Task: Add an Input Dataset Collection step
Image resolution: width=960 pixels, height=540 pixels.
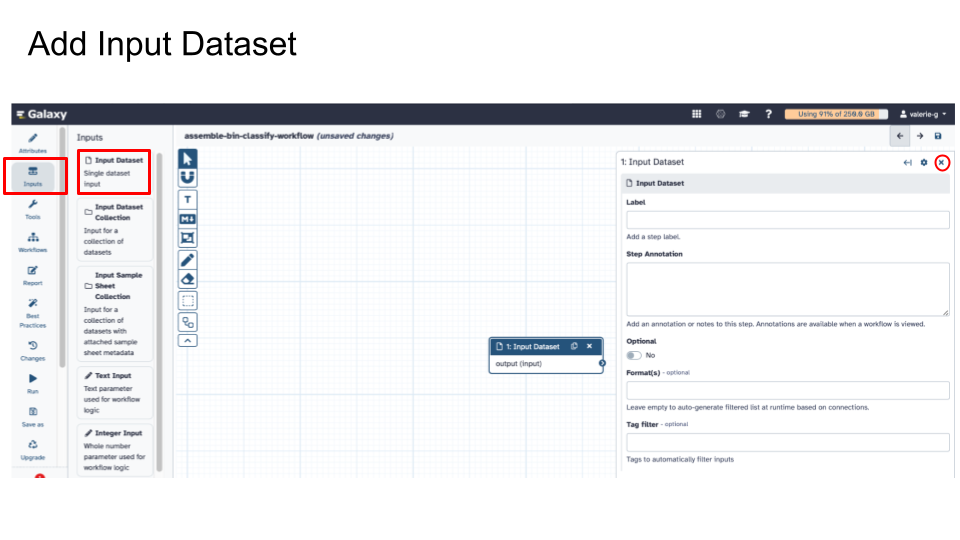Action: click(114, 229)
